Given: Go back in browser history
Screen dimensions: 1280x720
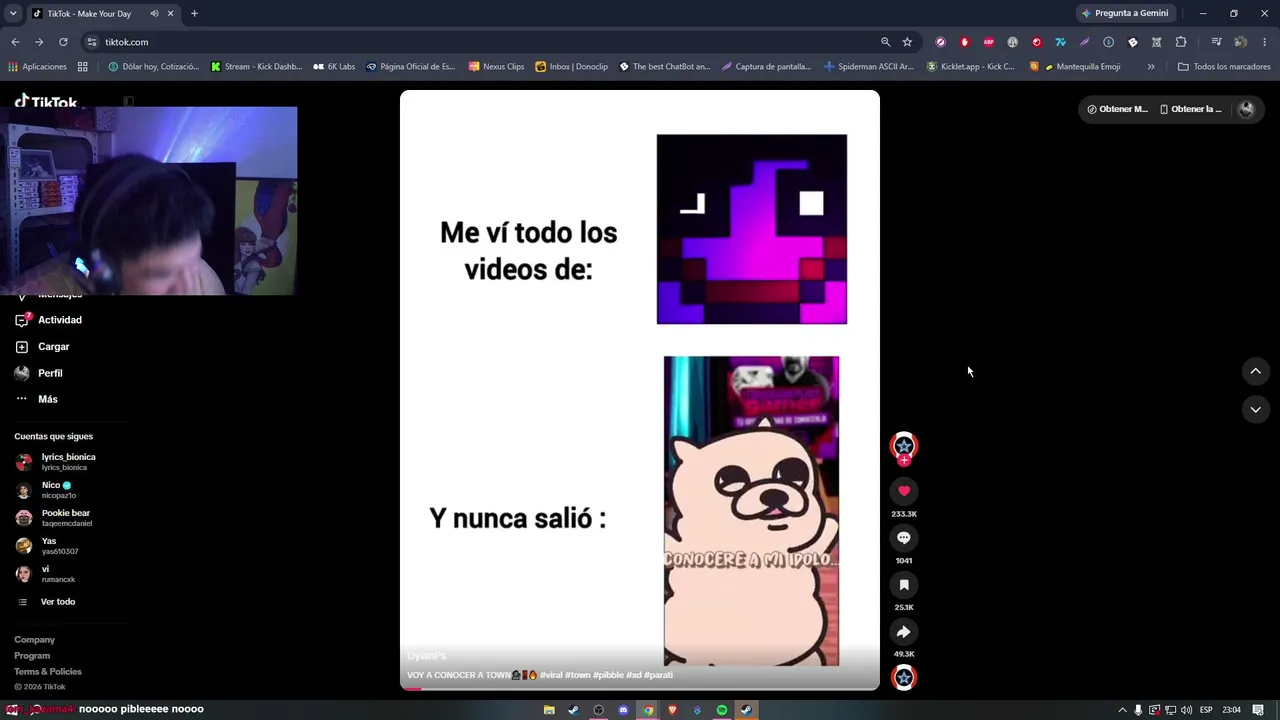Looking at the screenshot, I should pyautogui.click(x=15, y=42).
